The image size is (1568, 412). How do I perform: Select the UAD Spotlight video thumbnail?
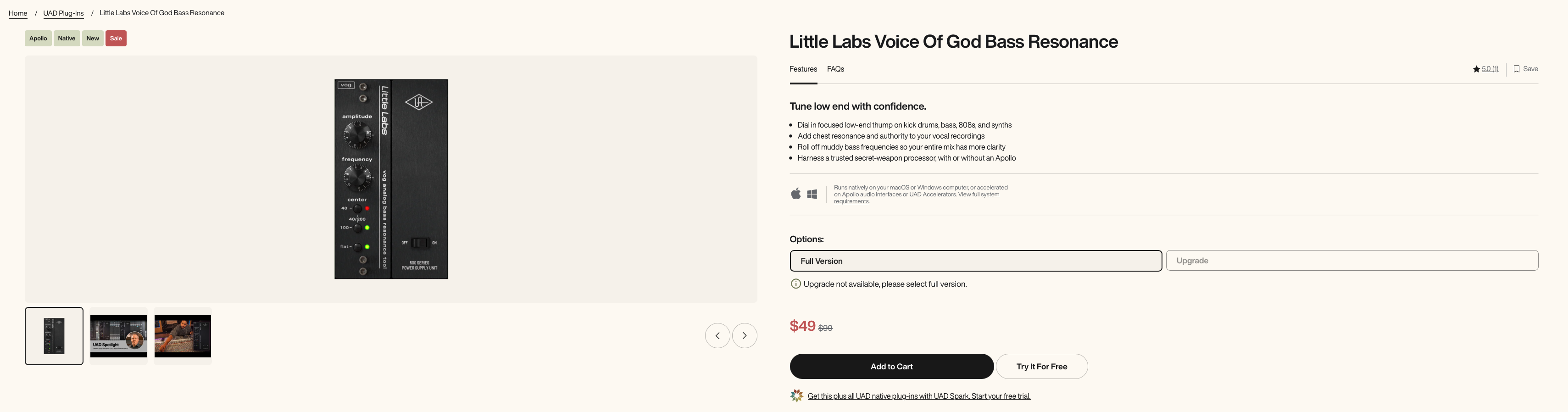(118, 336)
